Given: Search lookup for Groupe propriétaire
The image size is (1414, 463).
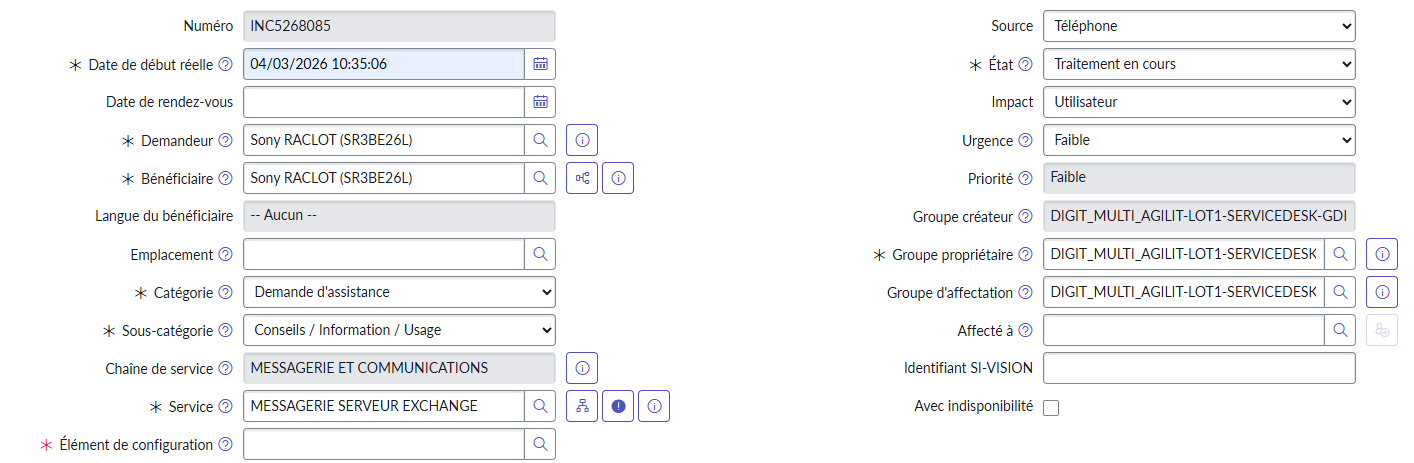Looking at the screenshot, I should 1340,255.
